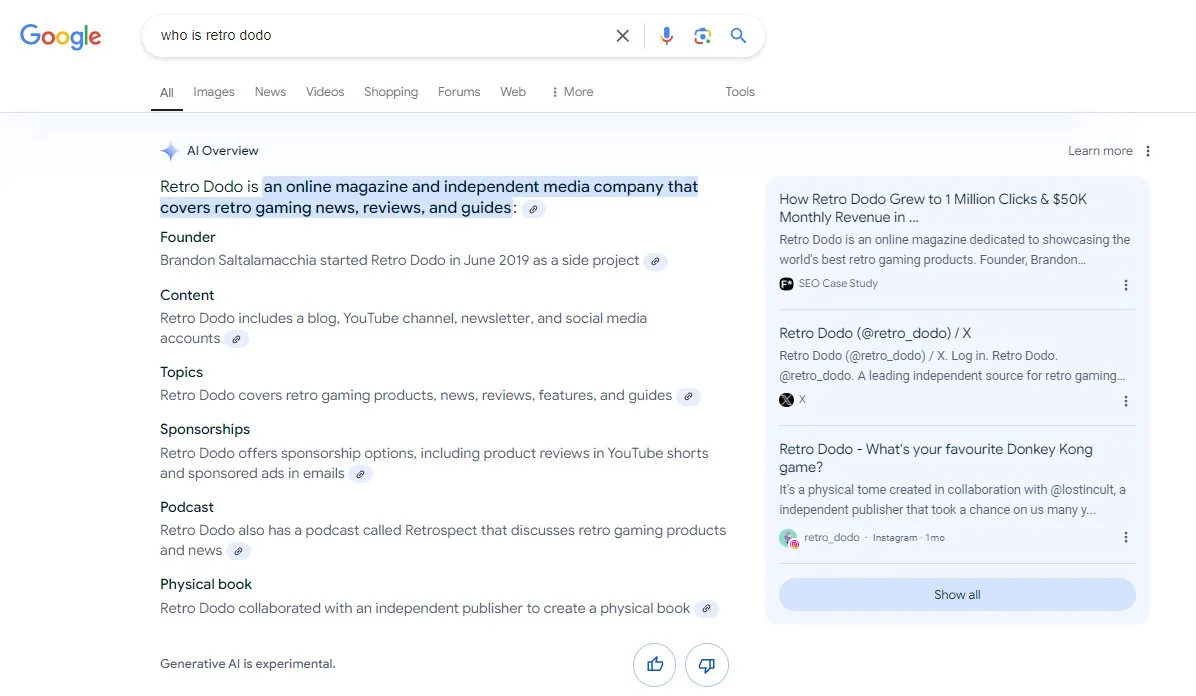Click the Learn more link
Screen dimensions: 1196x696
pyautogui.click(x=1100, y=151)
